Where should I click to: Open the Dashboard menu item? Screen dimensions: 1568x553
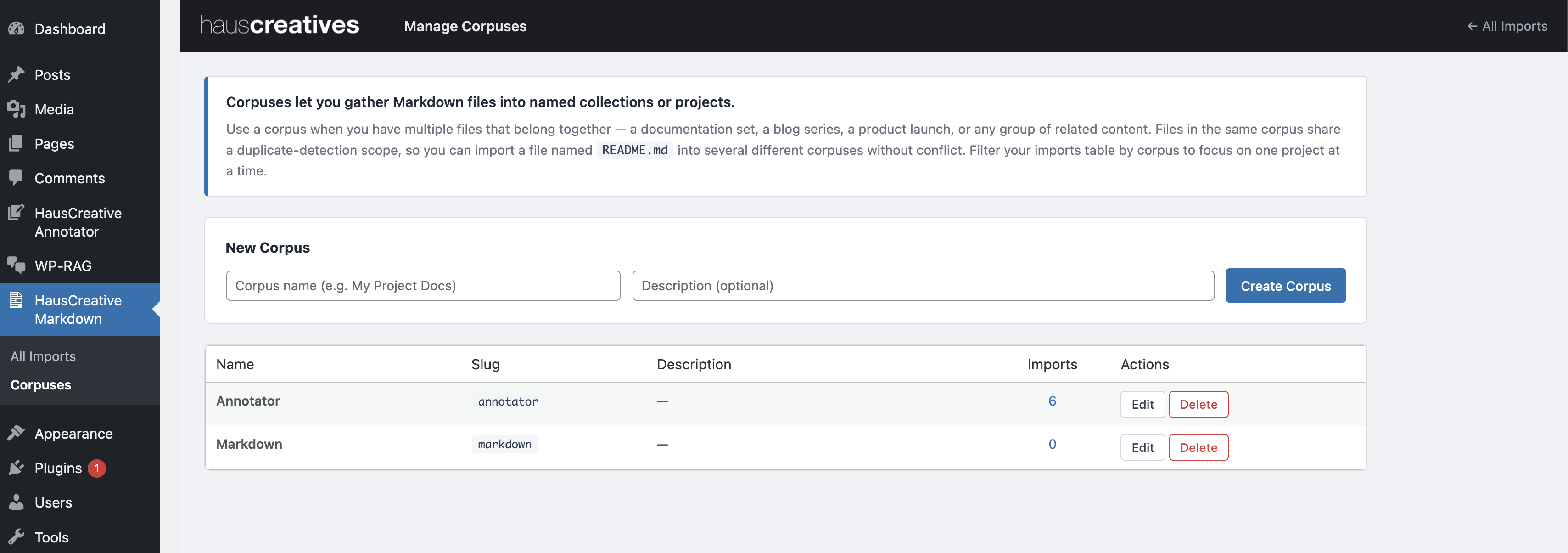tap(70, 28)
